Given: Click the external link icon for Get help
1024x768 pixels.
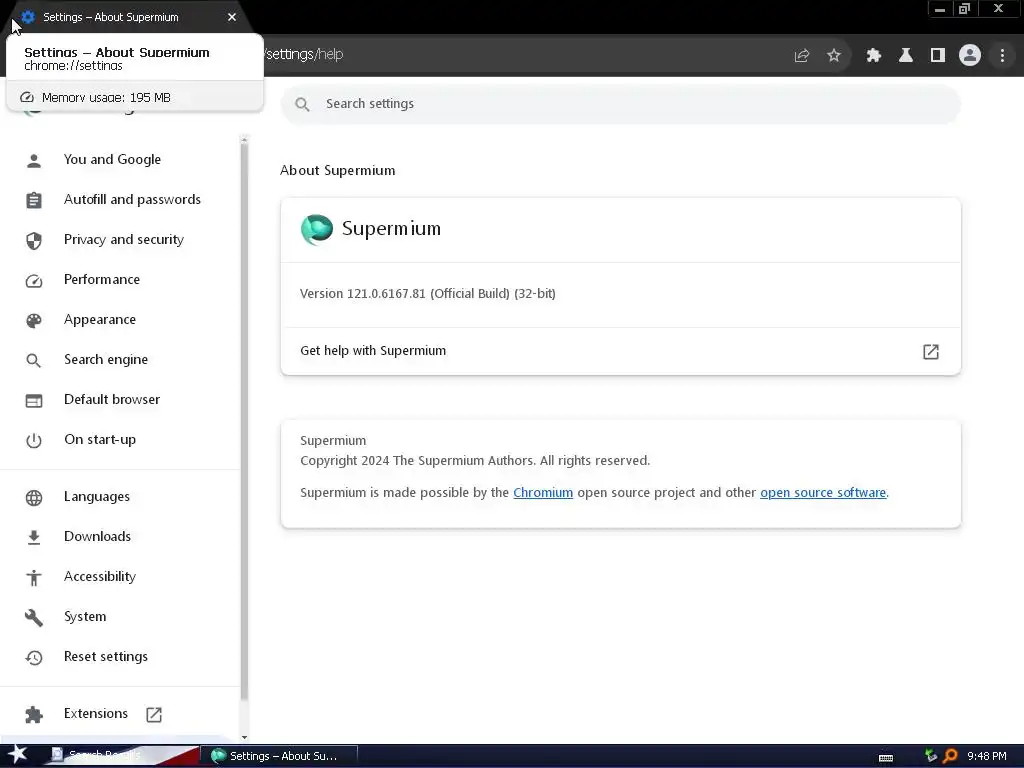Looking at the screenshot, I should pos(931,352).
